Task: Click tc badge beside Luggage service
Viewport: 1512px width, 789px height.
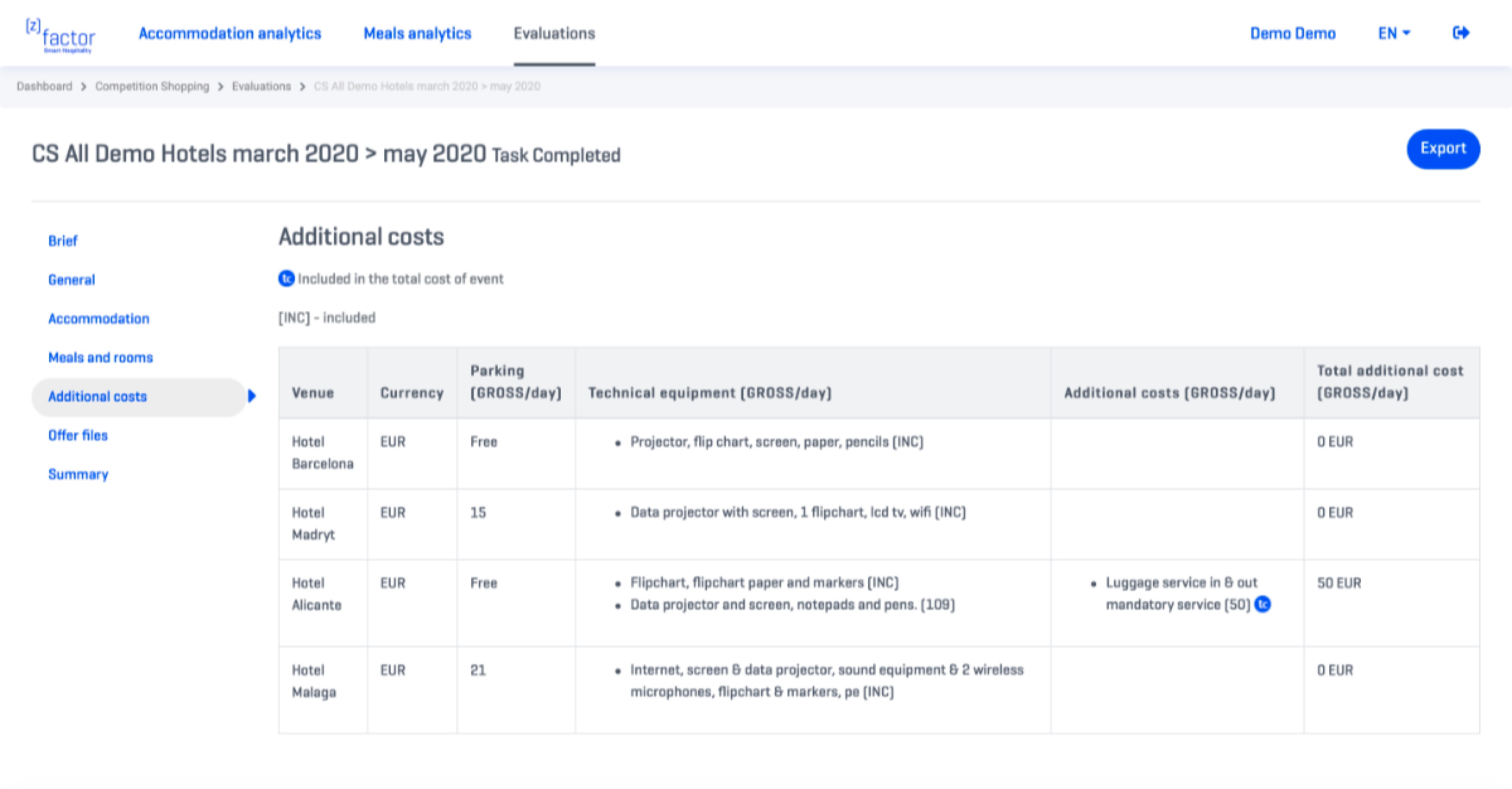Action: (1263, 604)
